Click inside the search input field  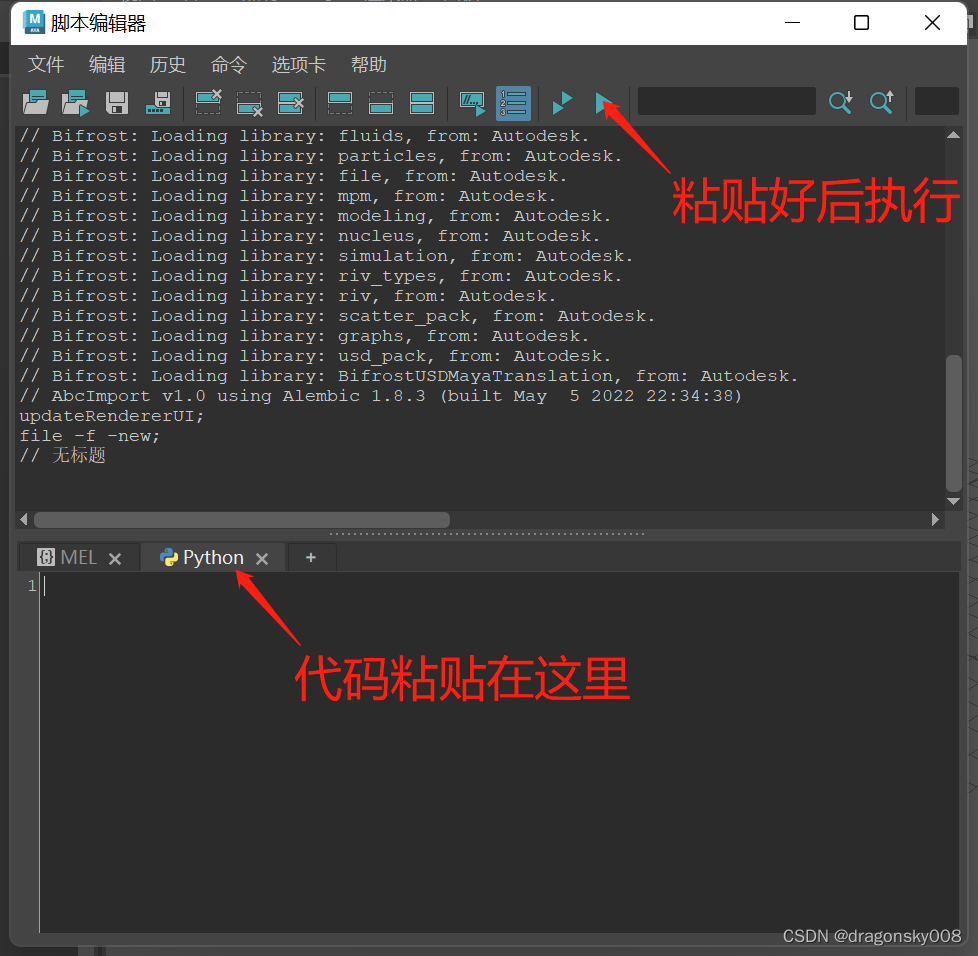pos(726,101)
